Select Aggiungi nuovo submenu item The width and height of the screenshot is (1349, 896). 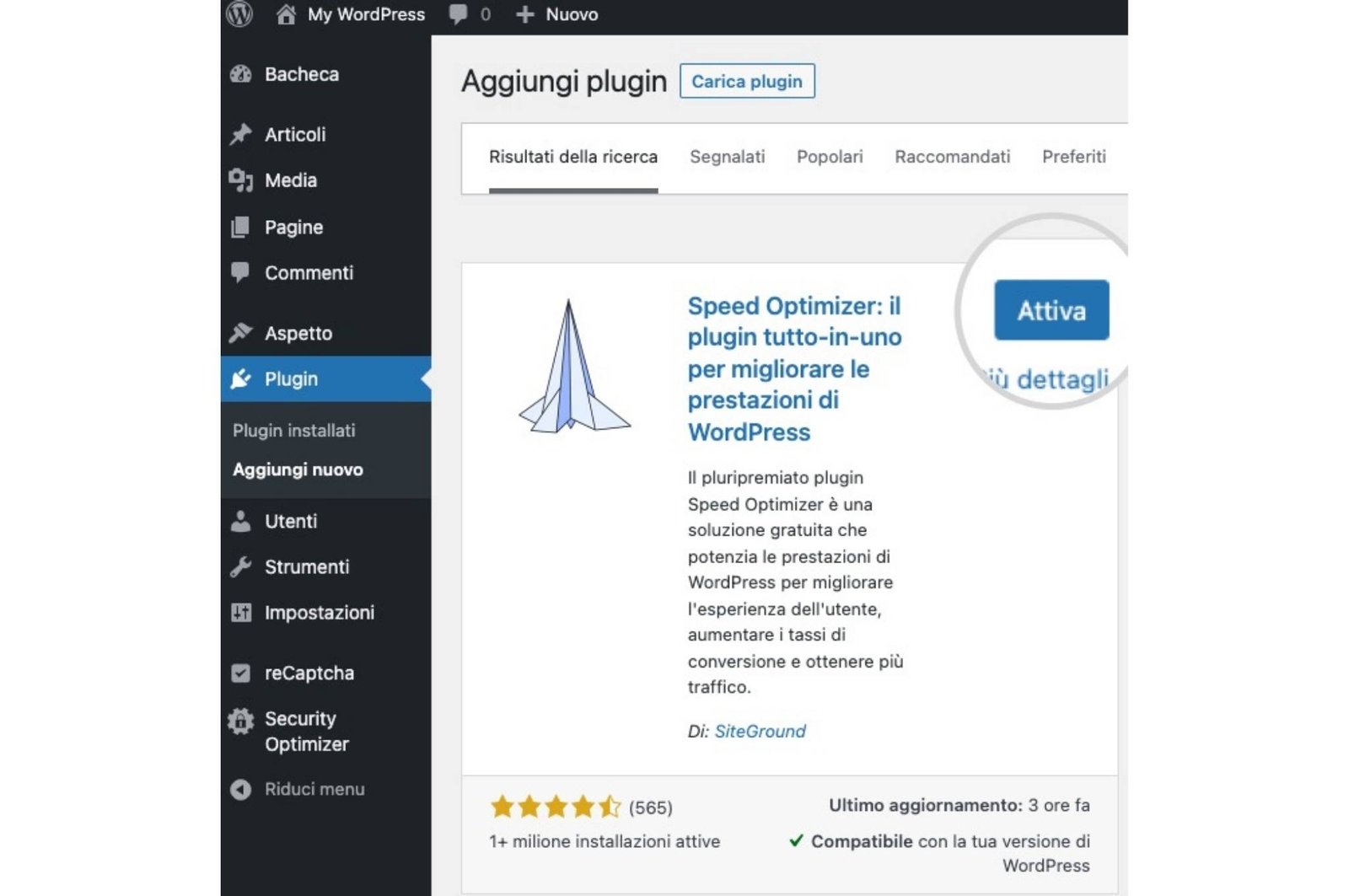pos(298,469)
